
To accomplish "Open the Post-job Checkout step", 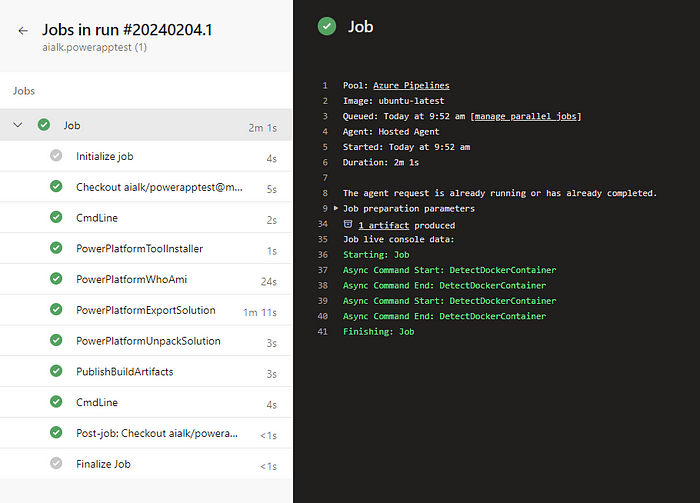I will click(x=146, y=433).
